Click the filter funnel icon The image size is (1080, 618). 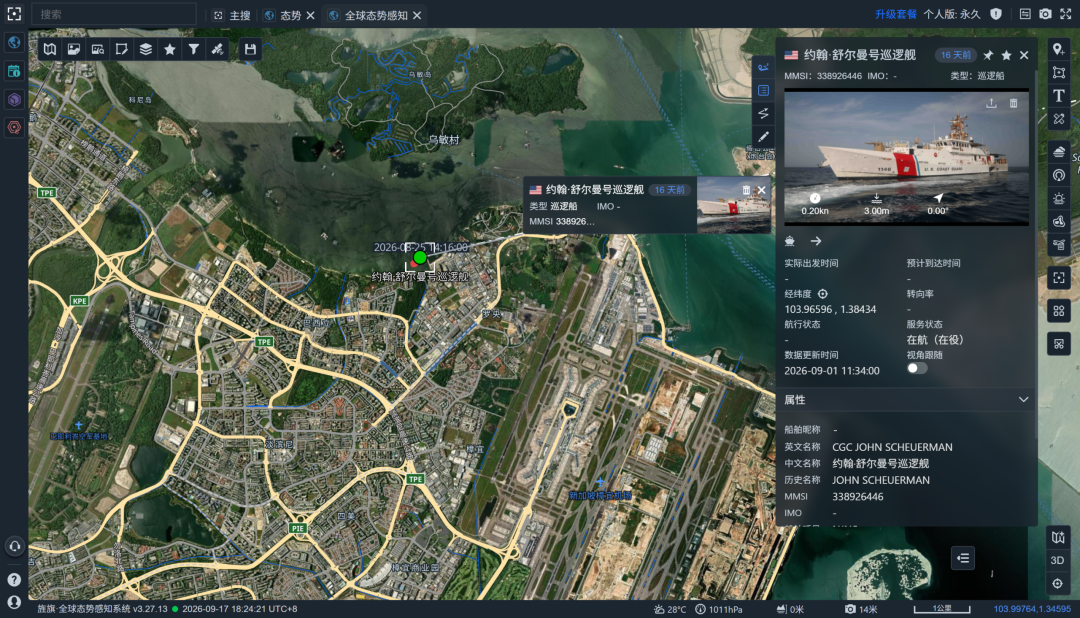click(194, 49)
